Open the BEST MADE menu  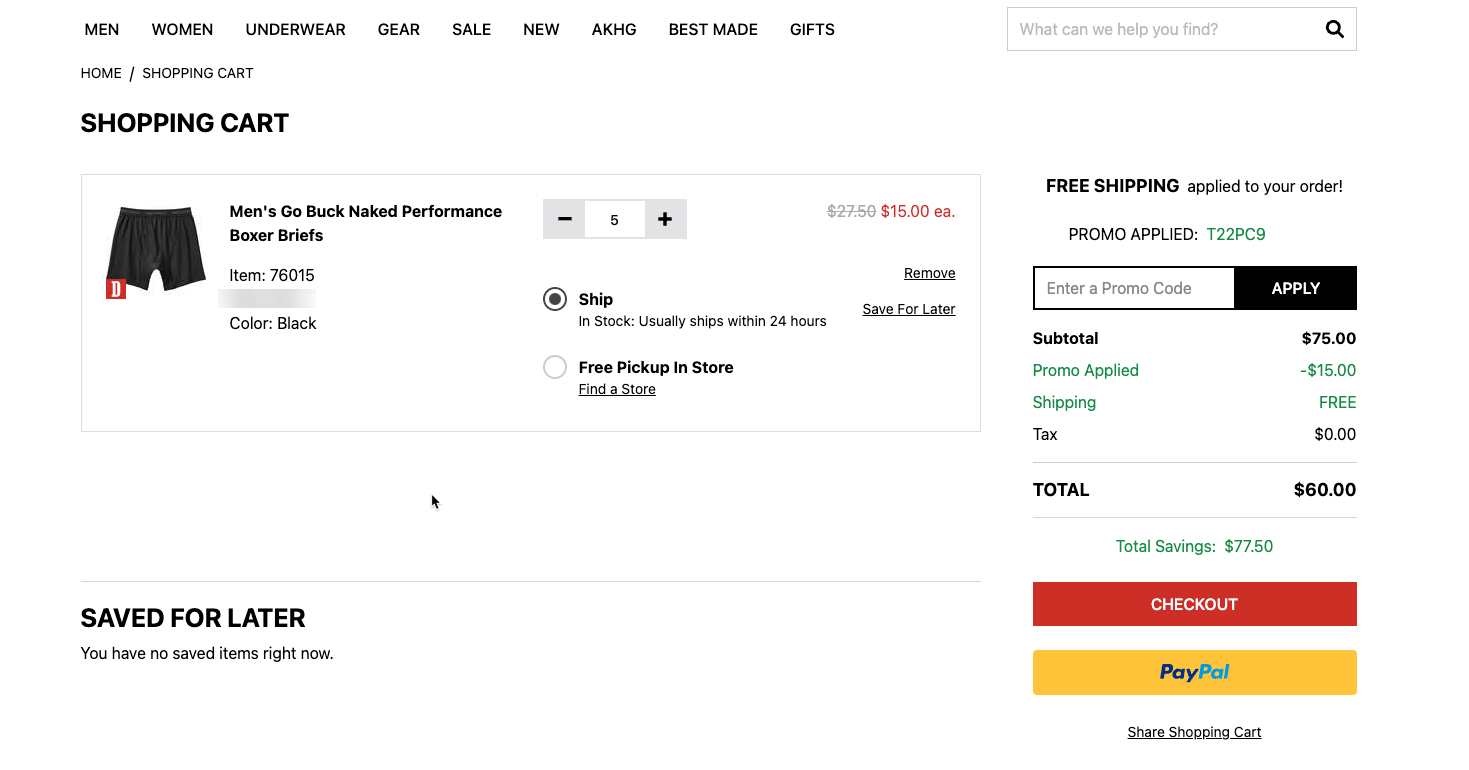(713, 29)
